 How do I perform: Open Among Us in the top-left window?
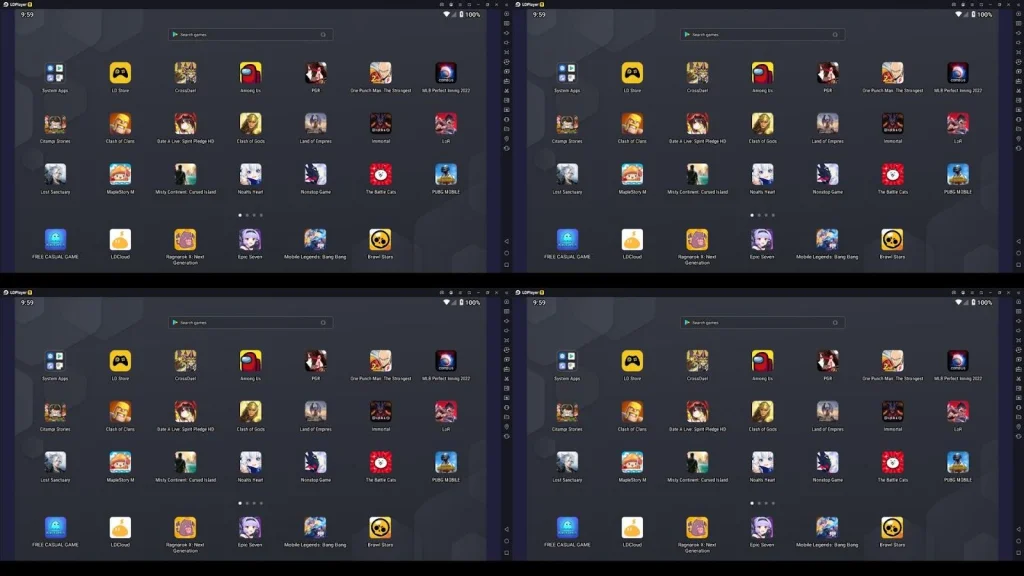coord(250,73)
